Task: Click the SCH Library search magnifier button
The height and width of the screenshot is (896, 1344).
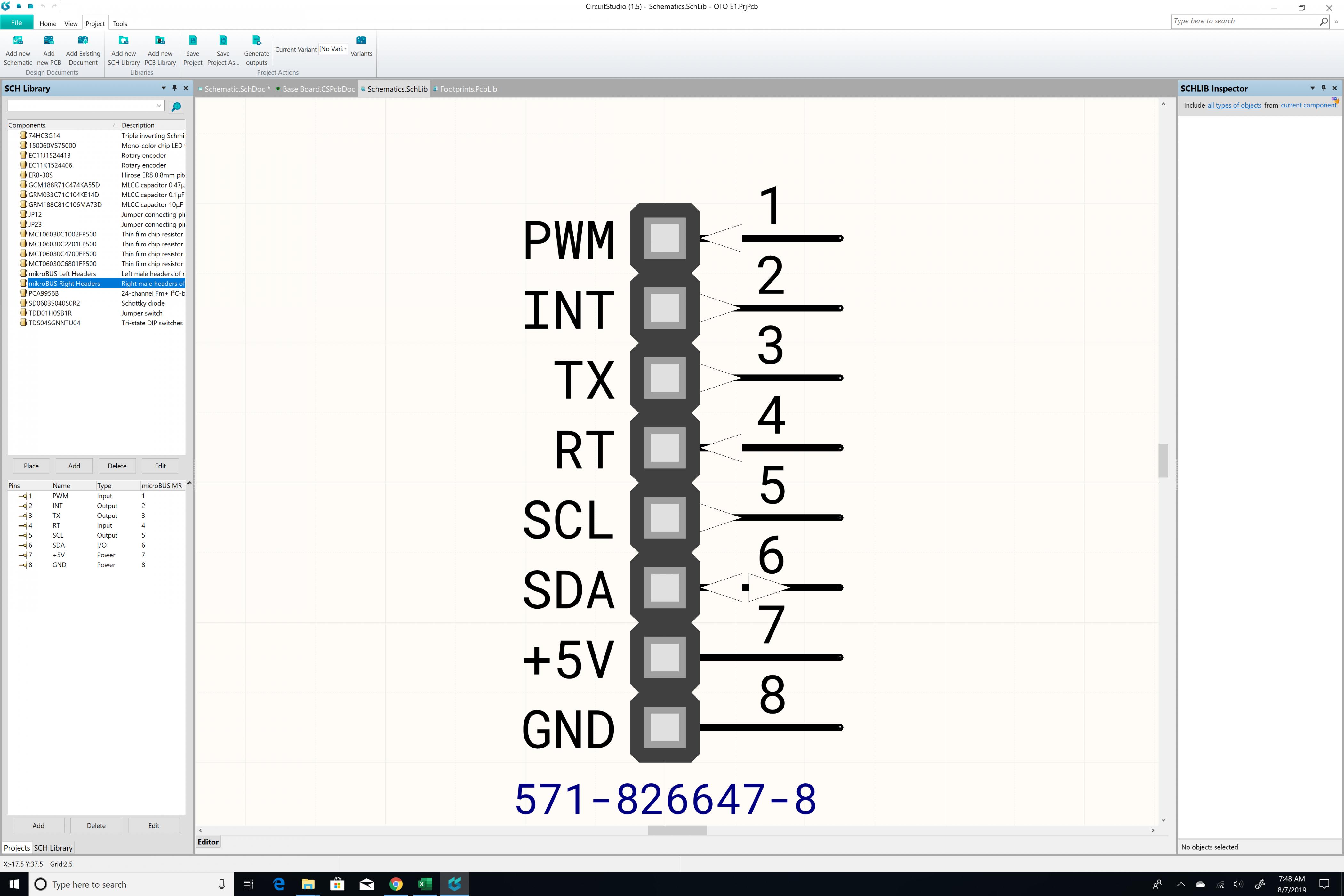Action: click(x=177, y=106)
